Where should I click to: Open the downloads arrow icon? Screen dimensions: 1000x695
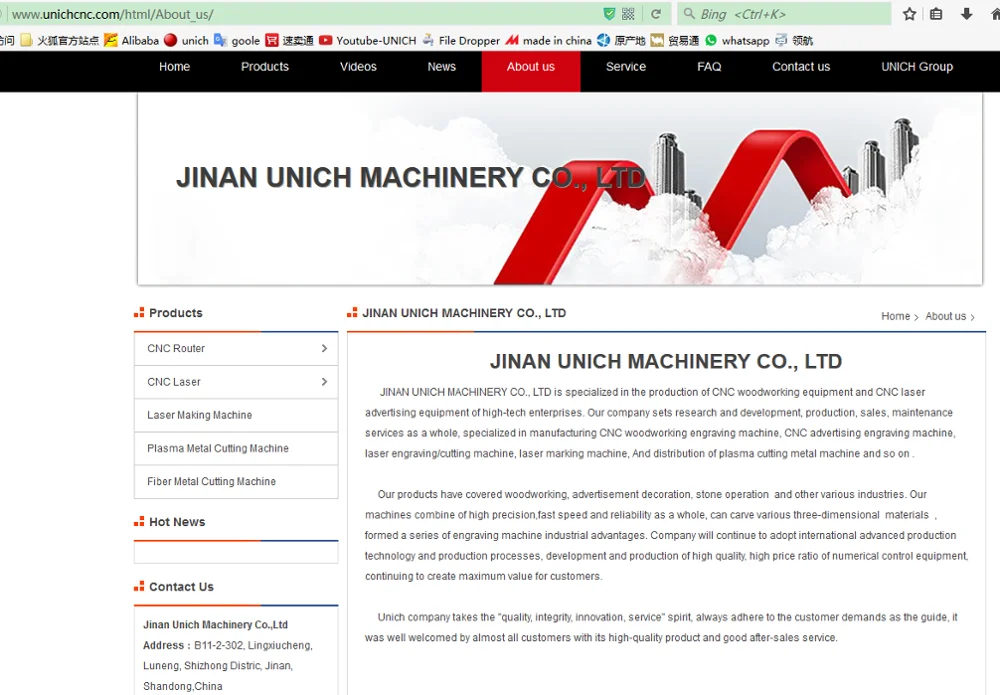(966, 14)
